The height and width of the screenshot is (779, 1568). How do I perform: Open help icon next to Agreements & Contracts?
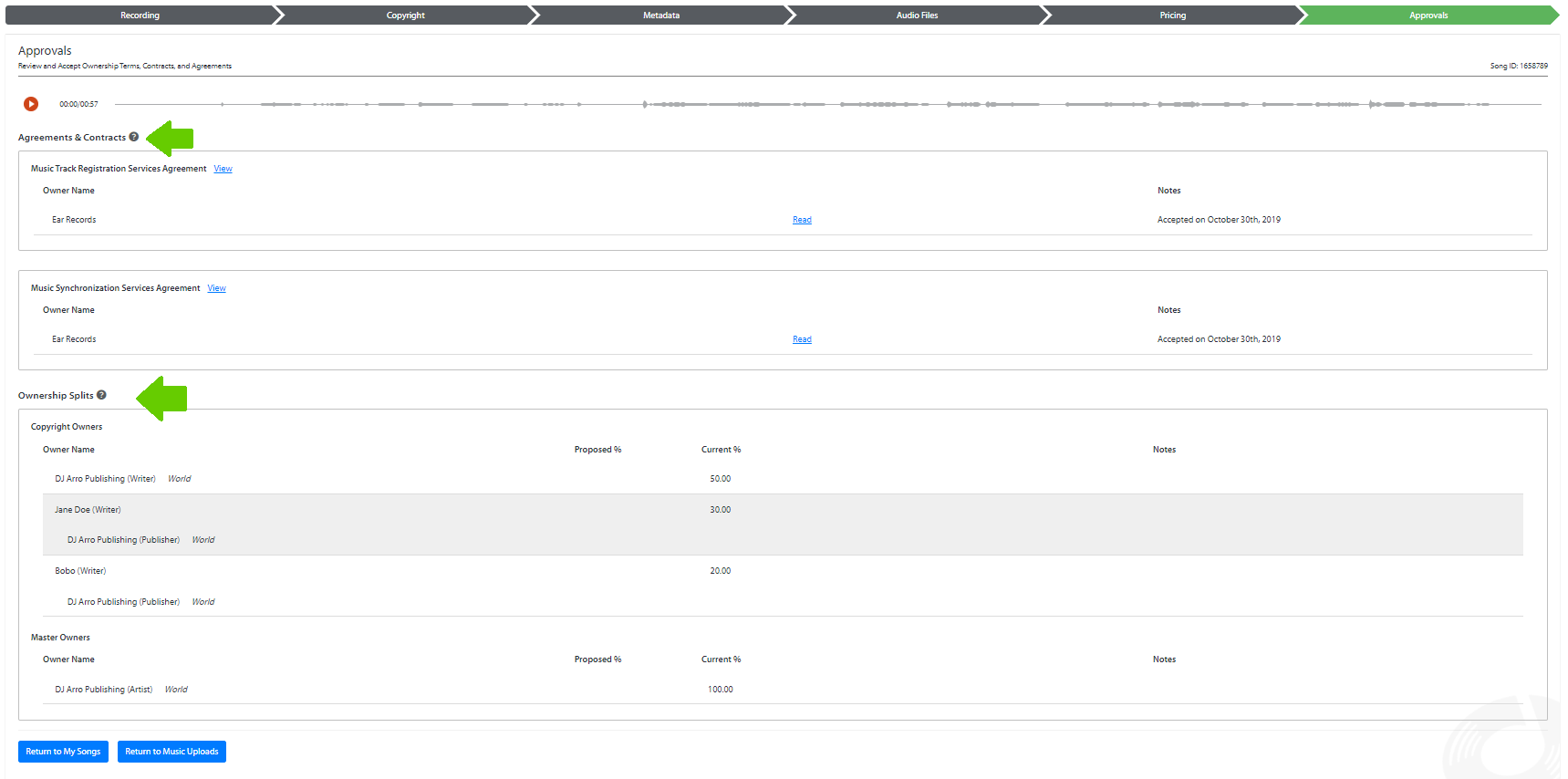tap(133, 137)
